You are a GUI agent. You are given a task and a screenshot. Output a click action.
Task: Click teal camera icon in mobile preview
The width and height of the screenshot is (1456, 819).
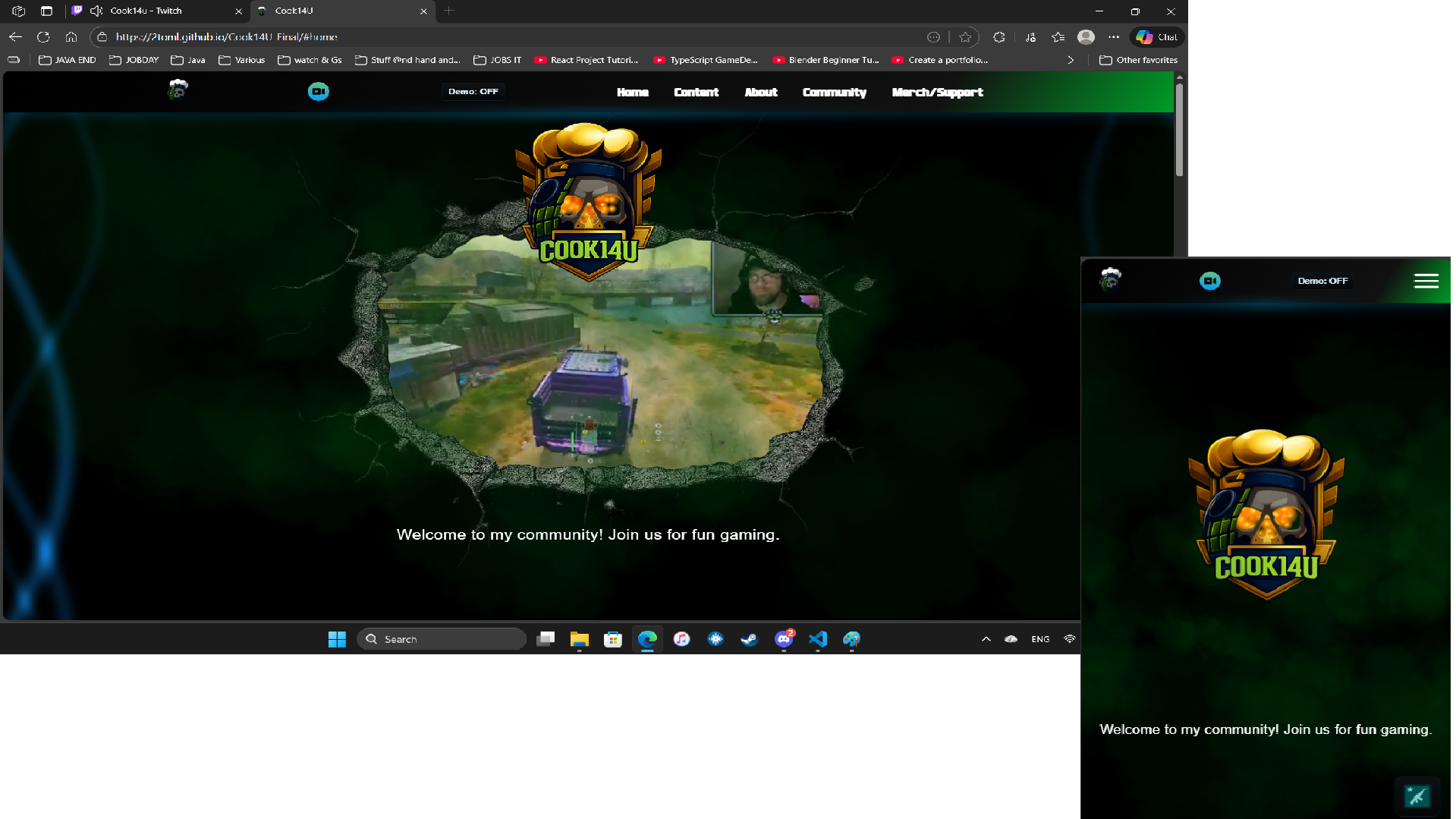coord(1209,281)
